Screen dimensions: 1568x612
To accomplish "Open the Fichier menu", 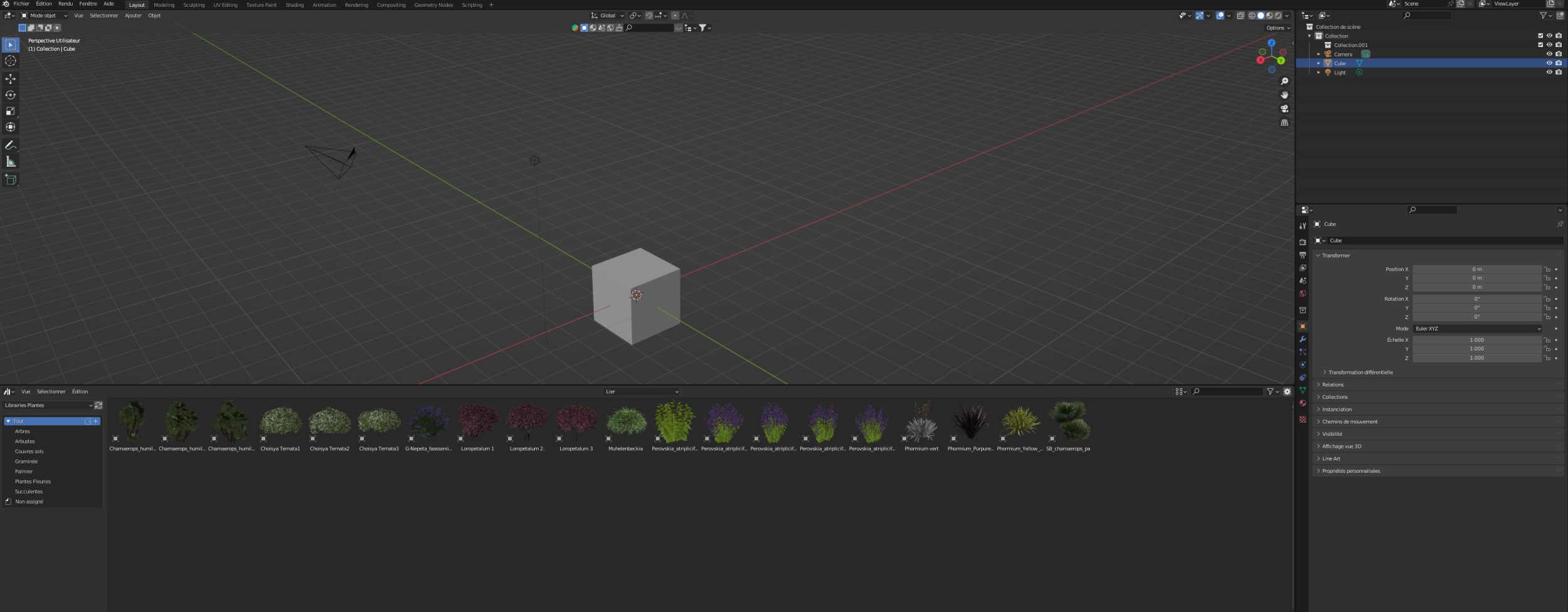I will tap(22, 3).
